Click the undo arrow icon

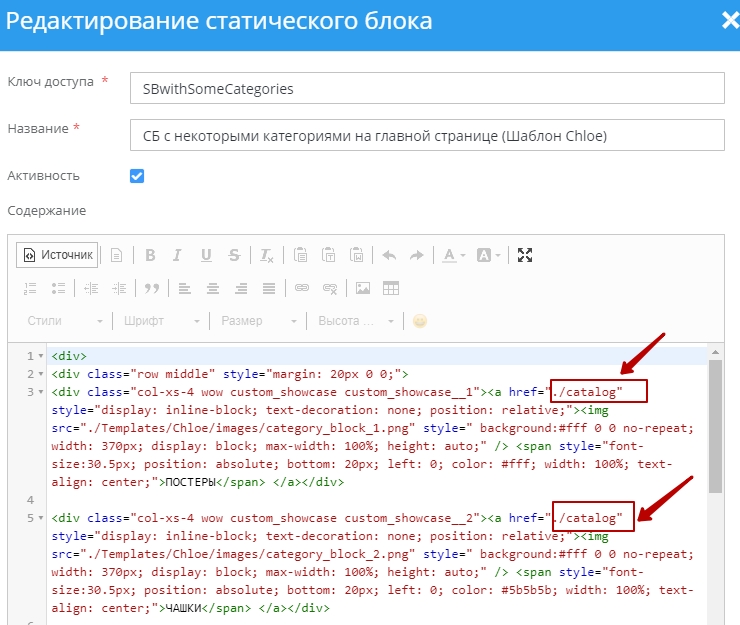tap(389, 255)
